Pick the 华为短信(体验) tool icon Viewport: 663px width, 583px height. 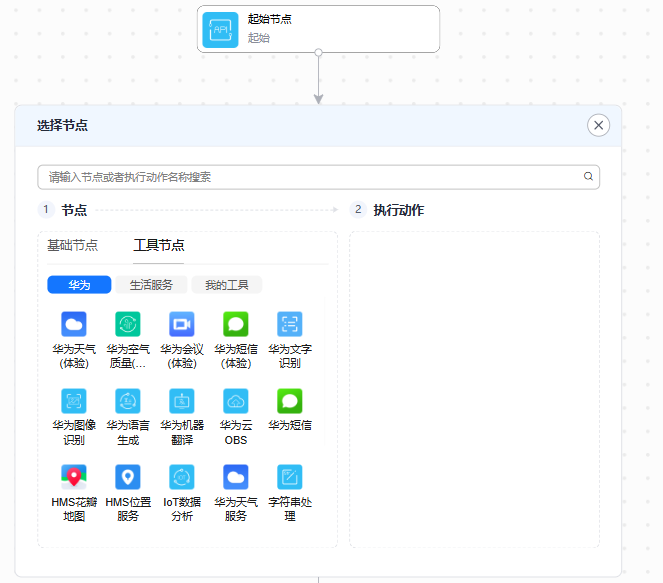(x=236, y=324)
